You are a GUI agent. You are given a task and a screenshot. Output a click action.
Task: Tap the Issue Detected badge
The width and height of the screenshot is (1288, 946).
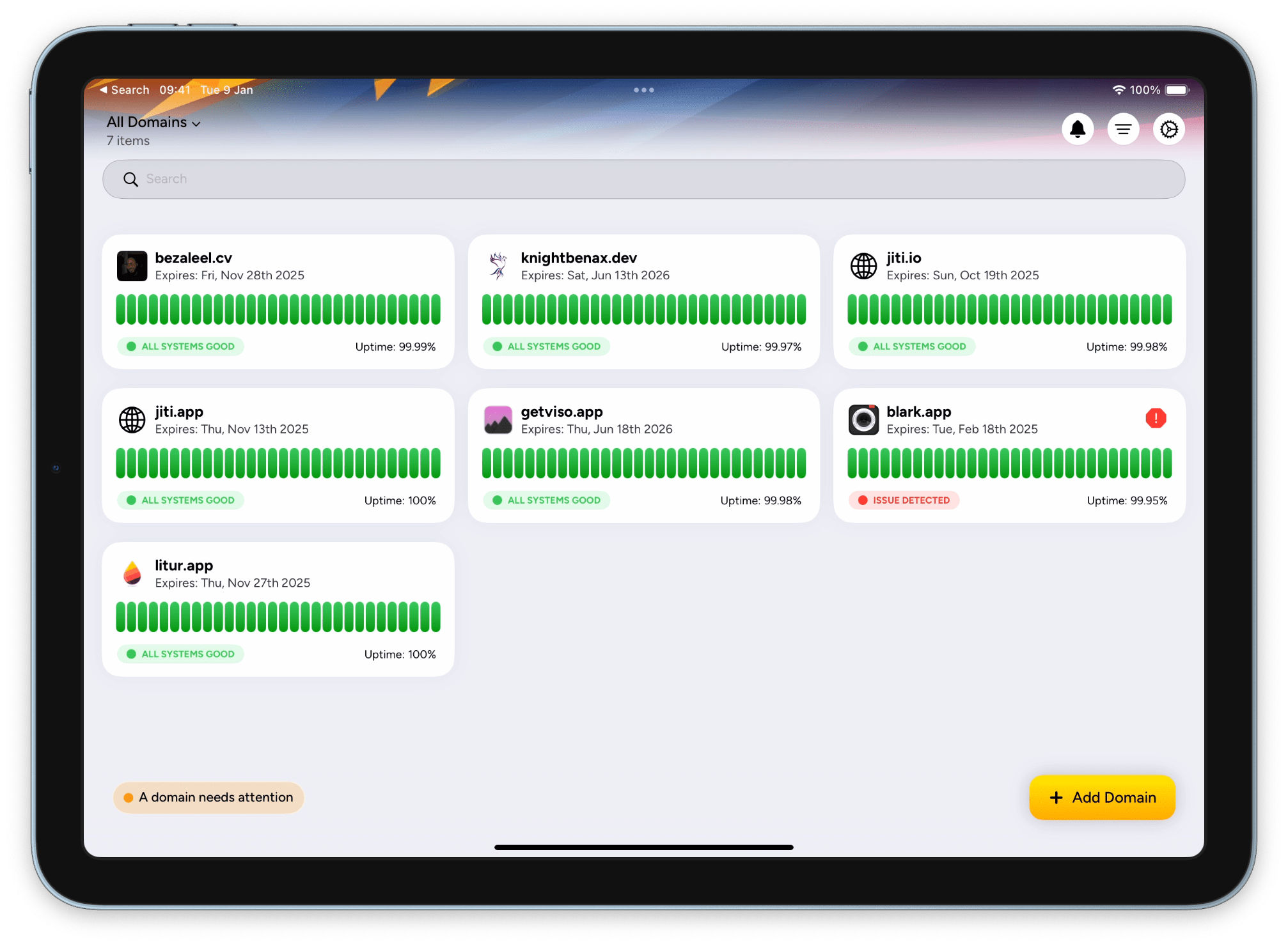[904, 500]
